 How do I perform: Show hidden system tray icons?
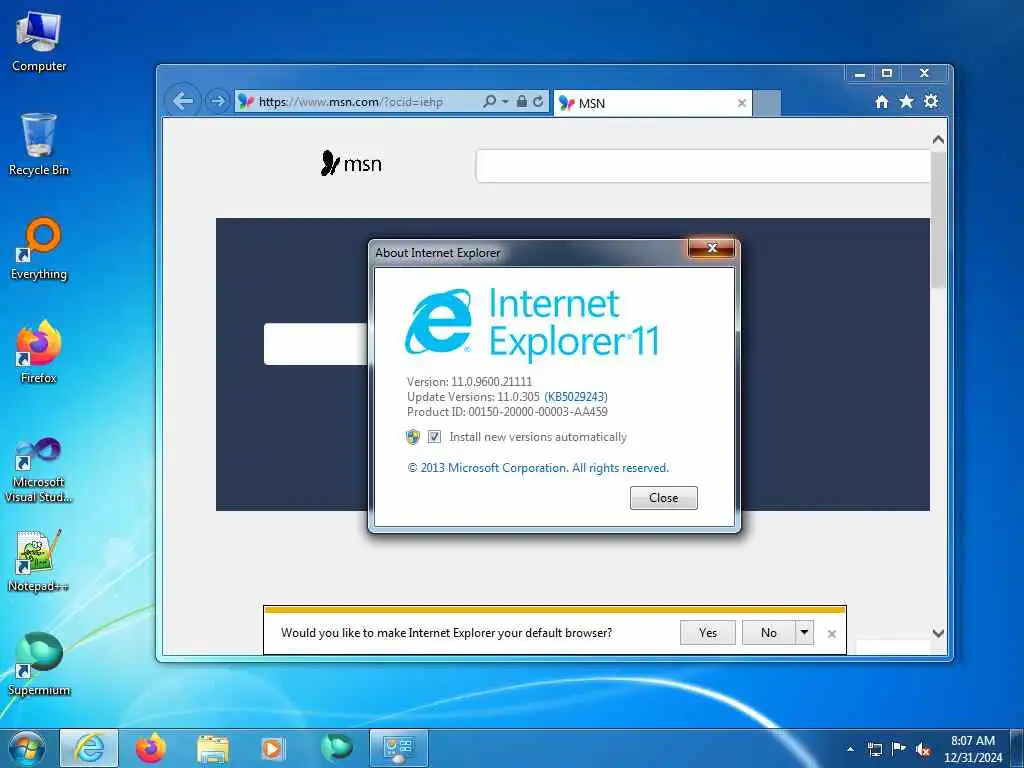click(x=850, y=749)
